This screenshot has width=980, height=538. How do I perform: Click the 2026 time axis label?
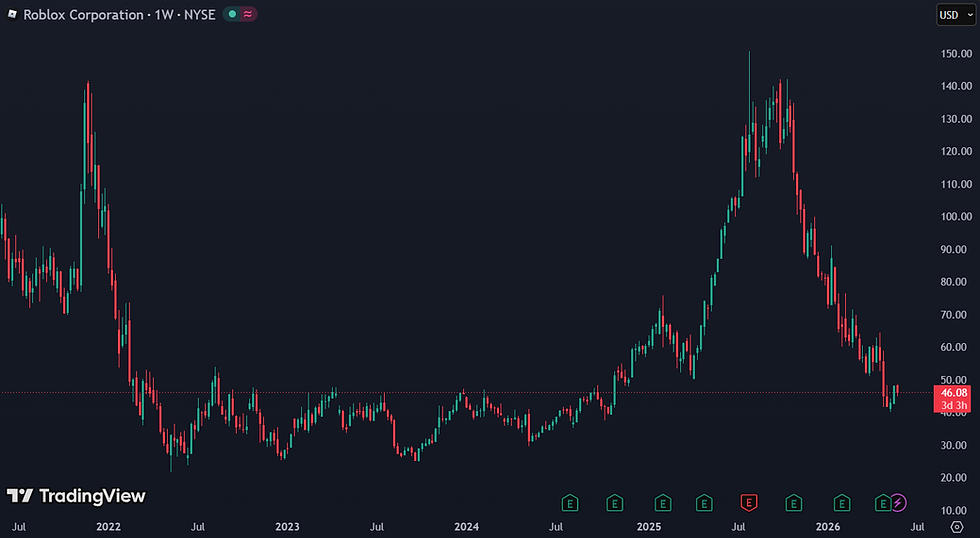(x=828, y=527)
